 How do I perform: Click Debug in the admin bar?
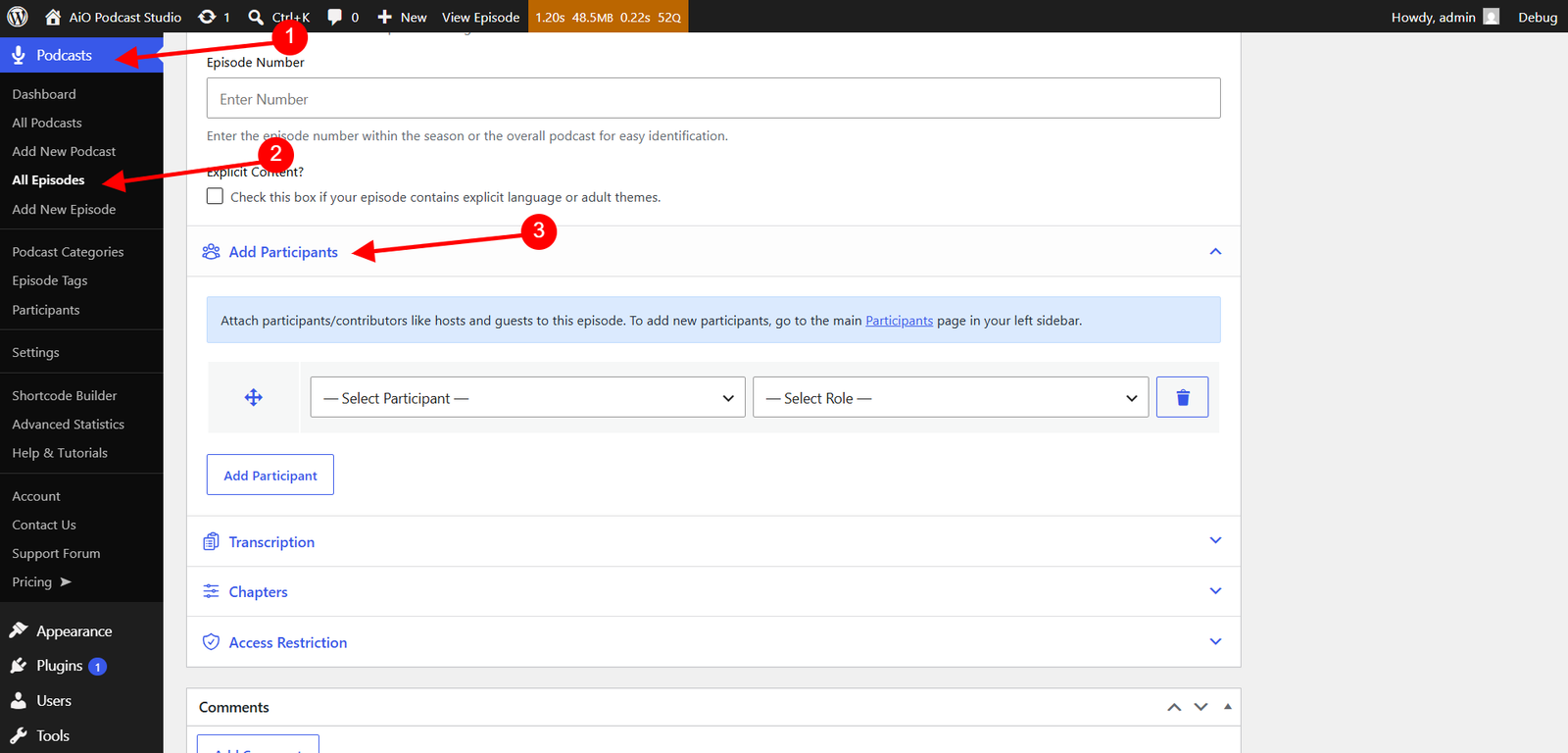(x=1538, y=17)
